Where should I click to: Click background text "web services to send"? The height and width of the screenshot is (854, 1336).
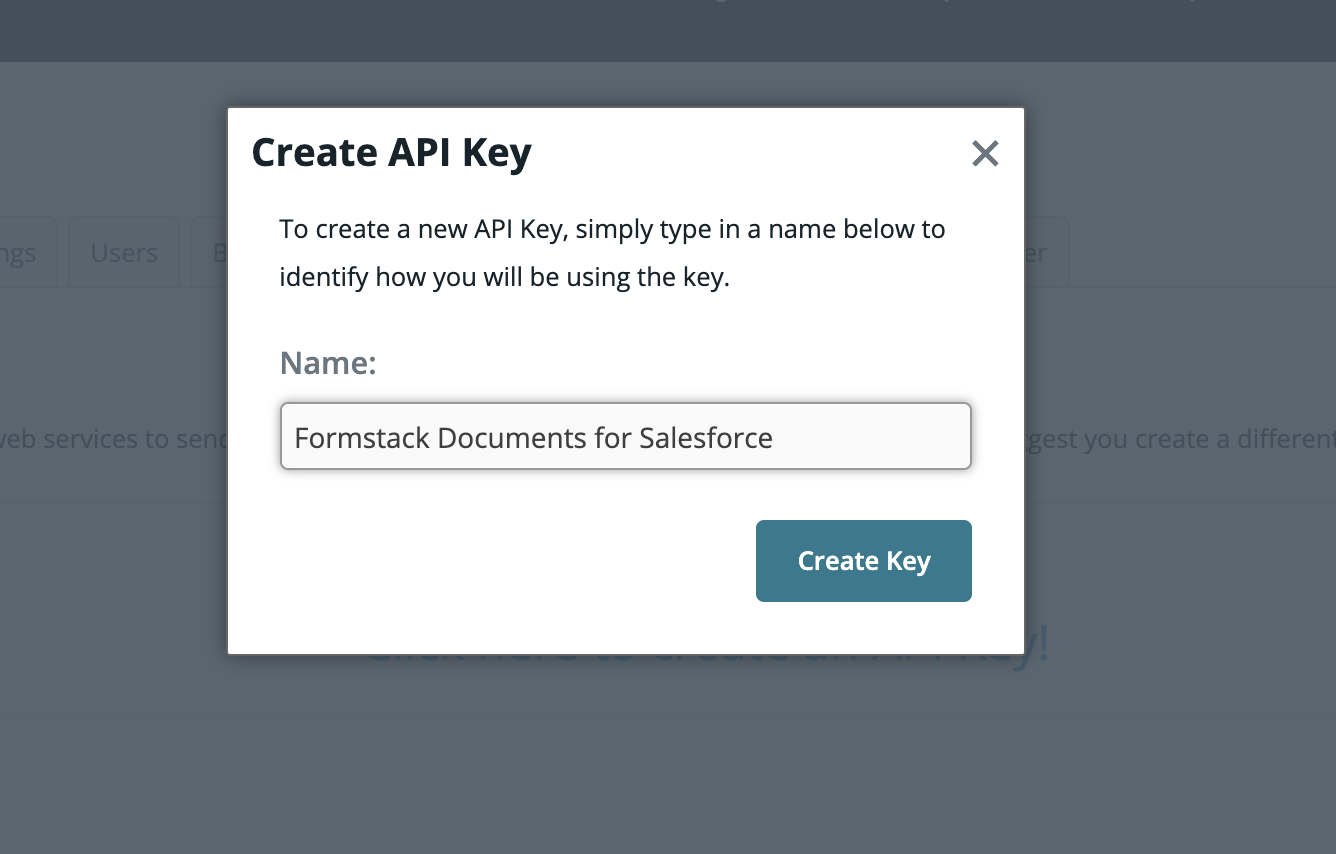(x=110, y=439)
